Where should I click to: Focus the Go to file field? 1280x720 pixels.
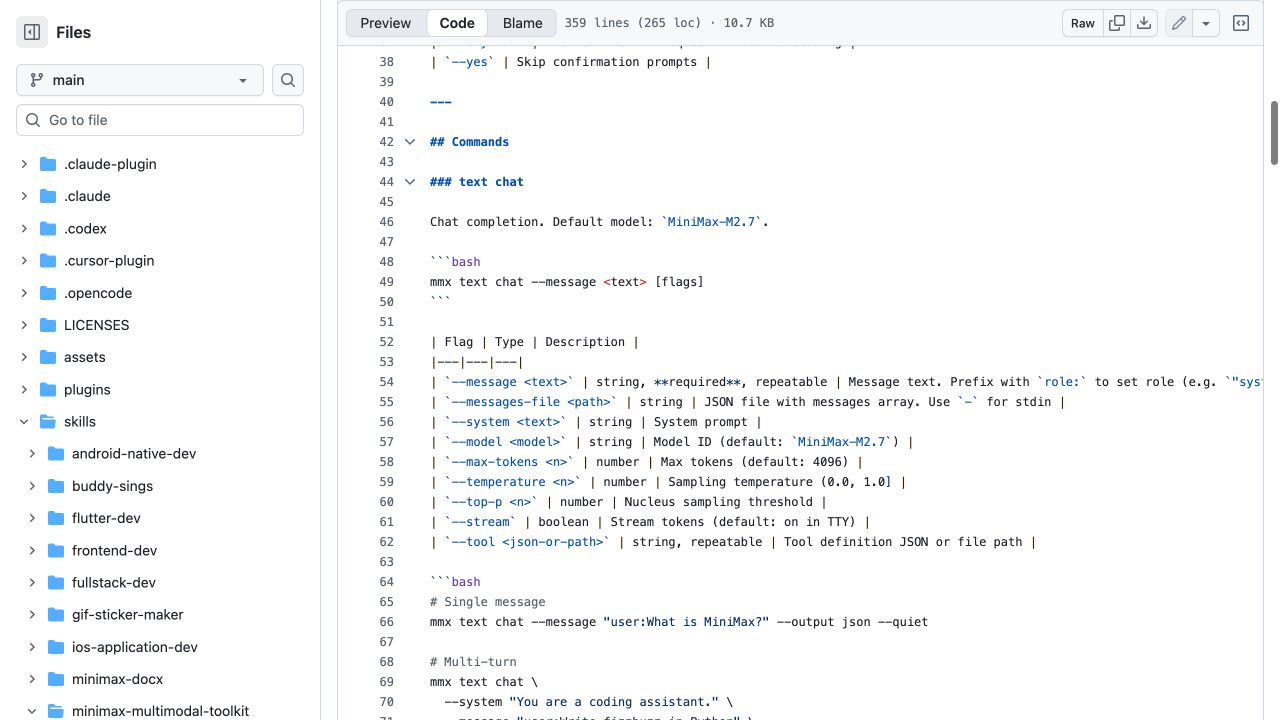click(x=160, y=120)
